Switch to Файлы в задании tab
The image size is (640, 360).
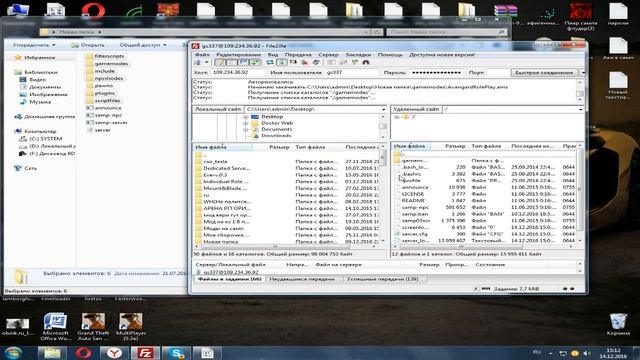229,279
